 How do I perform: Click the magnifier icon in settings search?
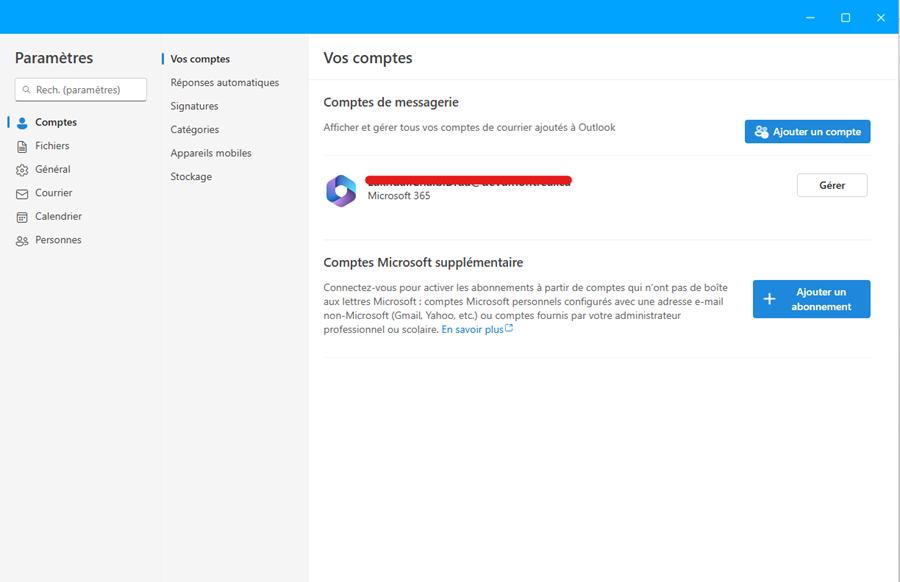pos(26,90)
